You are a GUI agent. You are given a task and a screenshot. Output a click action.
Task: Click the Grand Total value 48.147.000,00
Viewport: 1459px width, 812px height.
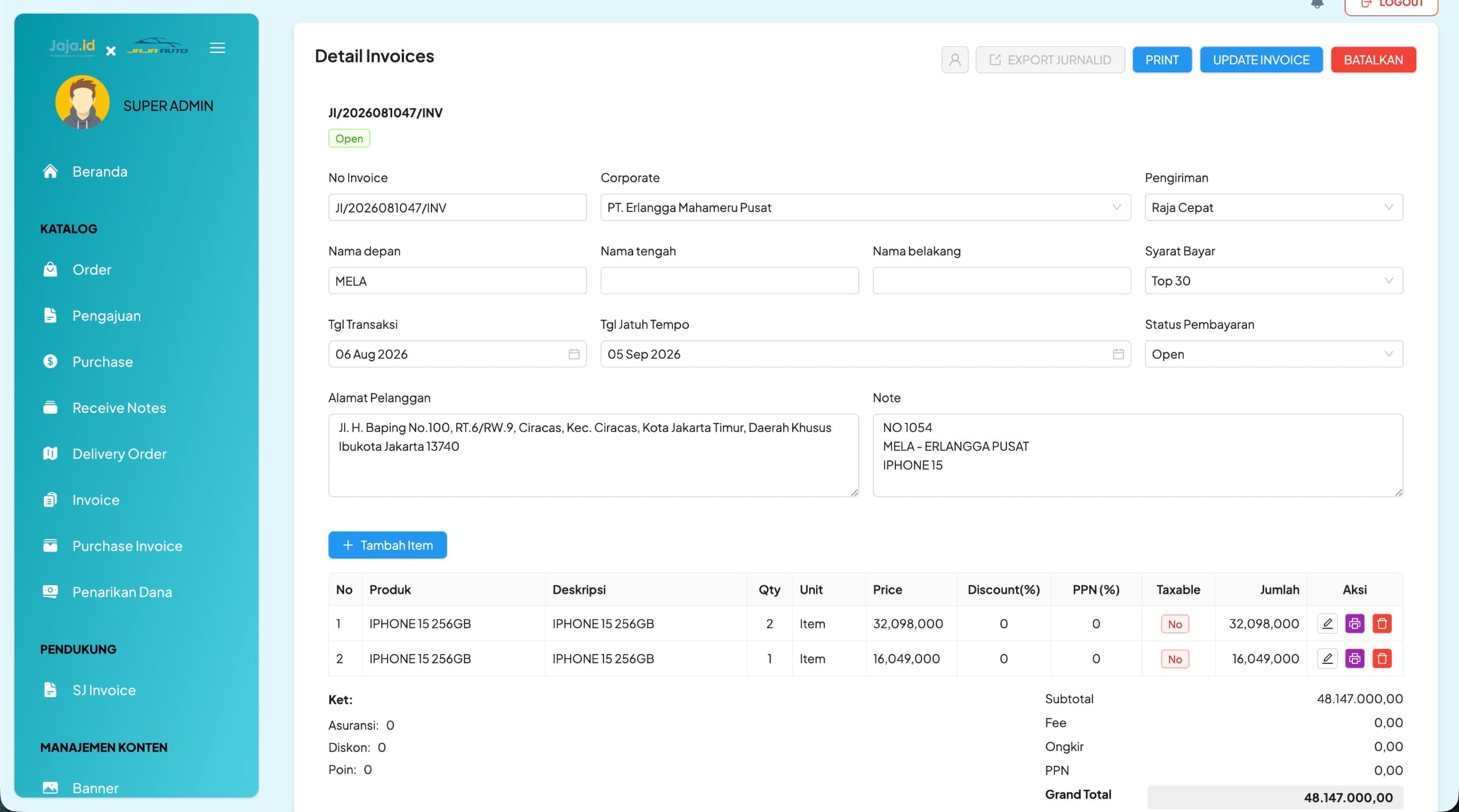(x=1348, y=797)
